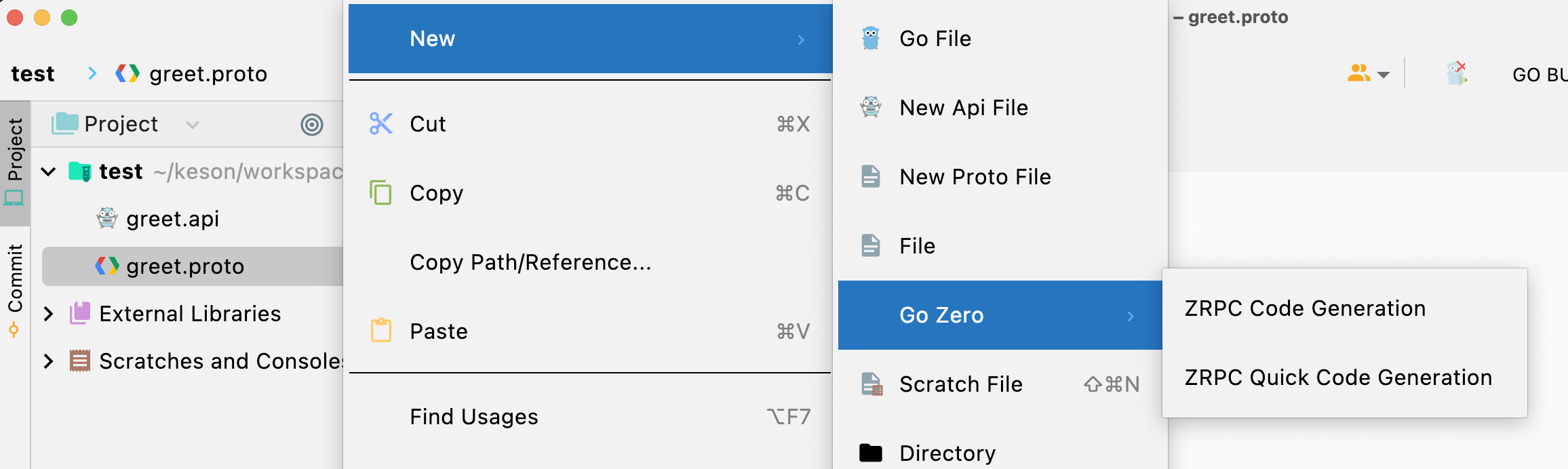Select New Proto File menu entry
This screenshot has width=1568, height=469.
[975, 177]
